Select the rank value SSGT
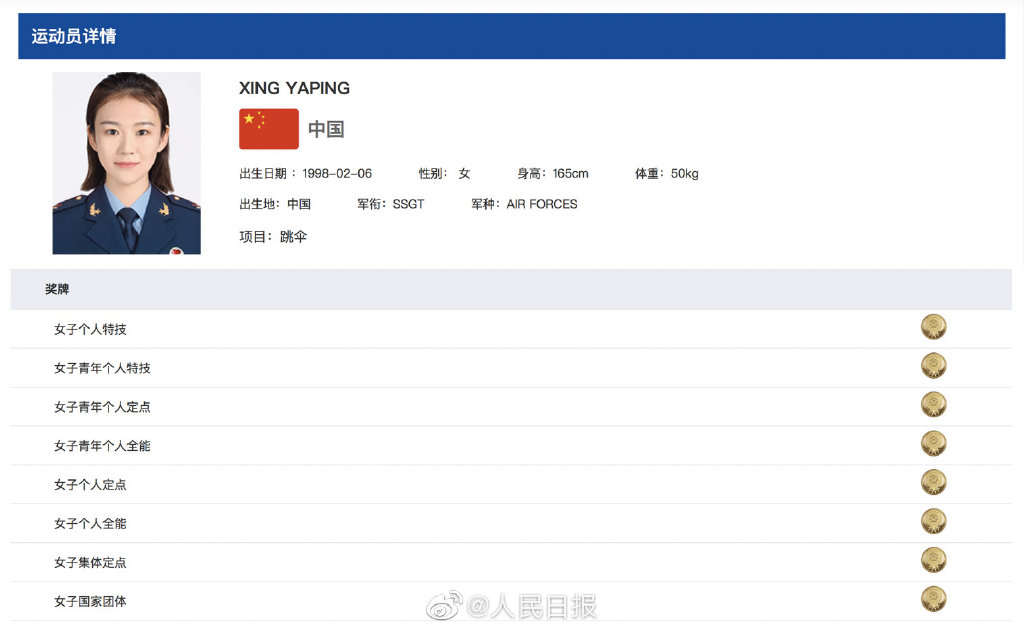Screen dimensions: 1024x631 click(x=408, y=204)
